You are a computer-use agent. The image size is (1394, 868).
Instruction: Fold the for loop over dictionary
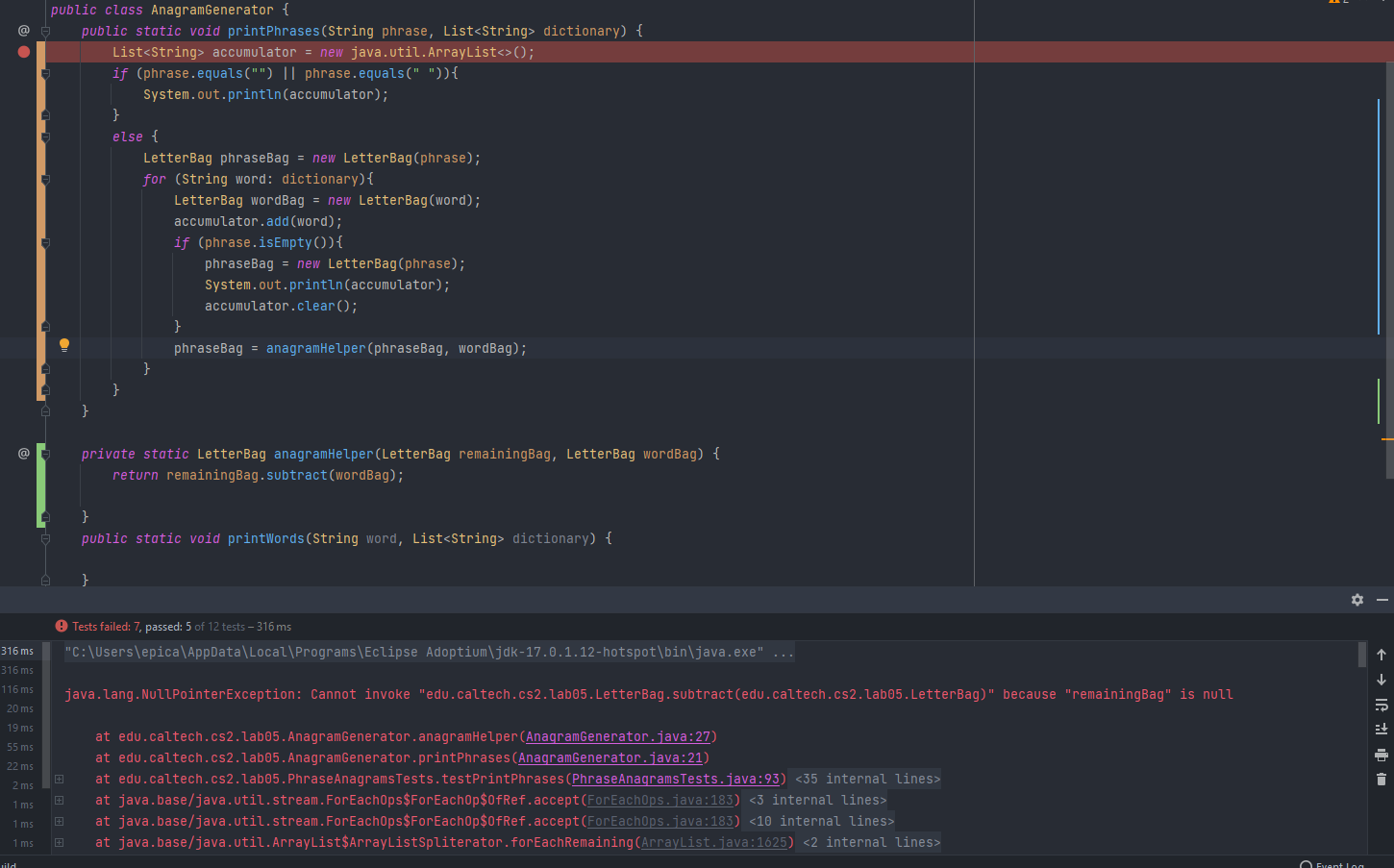[x=45, y=179]
